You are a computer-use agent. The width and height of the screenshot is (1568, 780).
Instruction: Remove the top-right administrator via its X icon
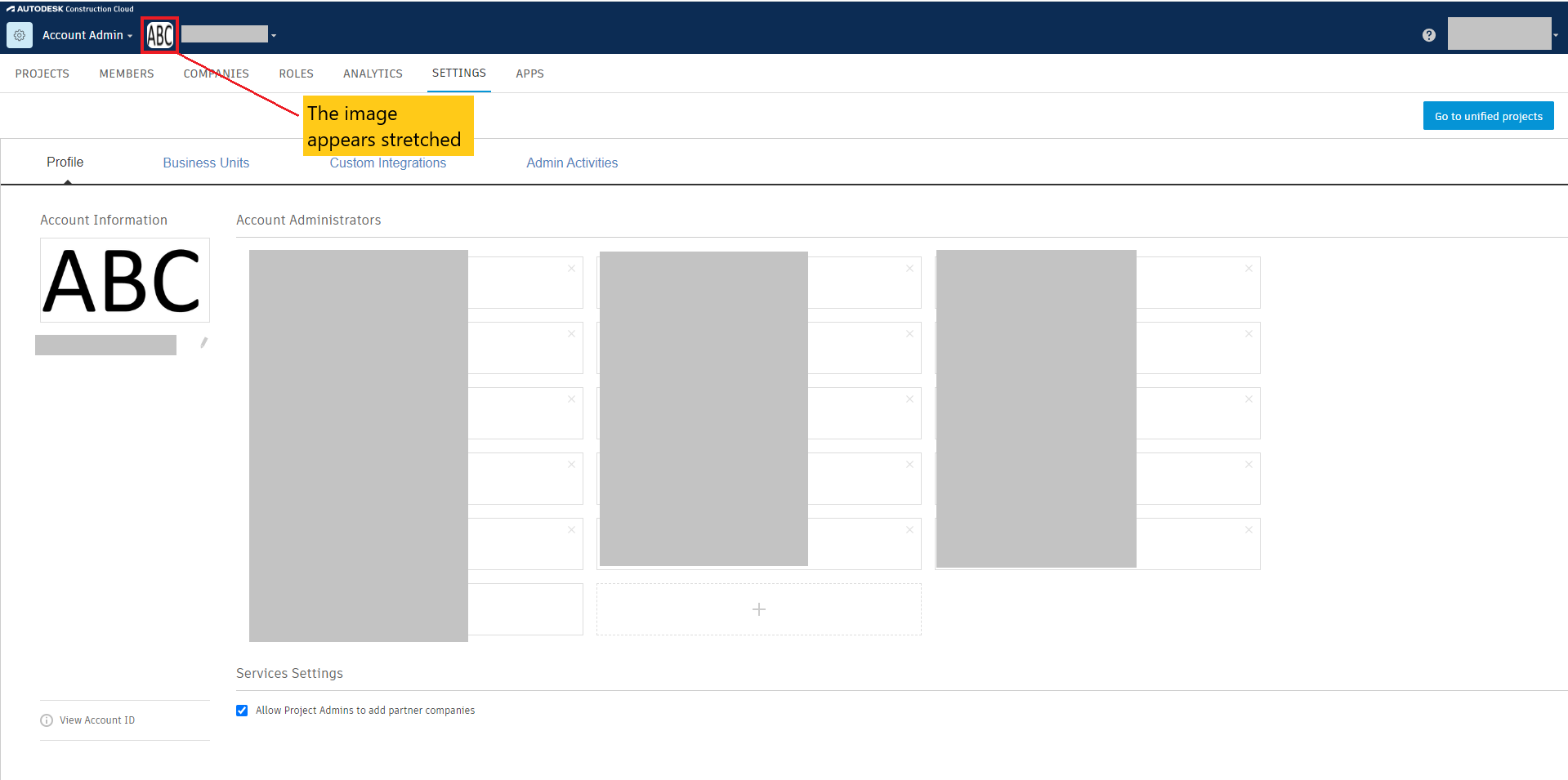point(1249,268)
